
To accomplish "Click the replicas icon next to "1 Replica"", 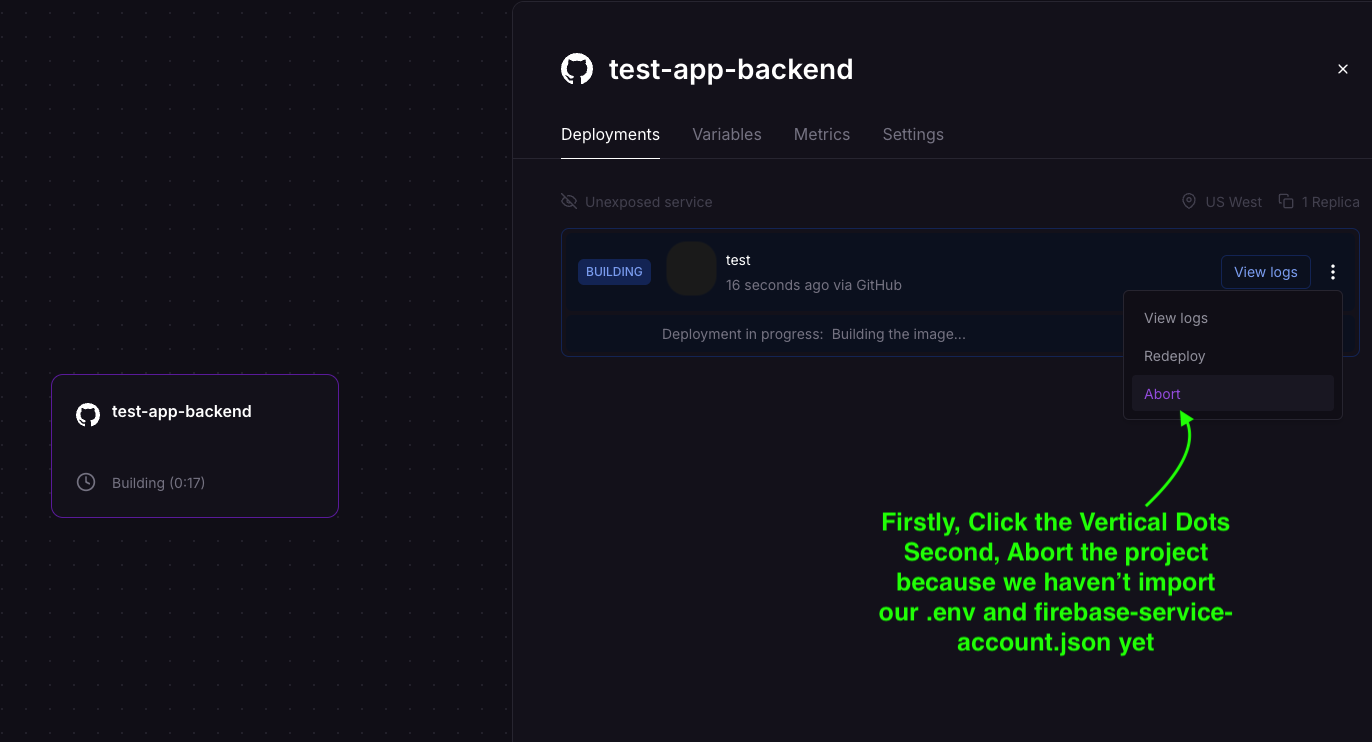I will pos(1286,201).
